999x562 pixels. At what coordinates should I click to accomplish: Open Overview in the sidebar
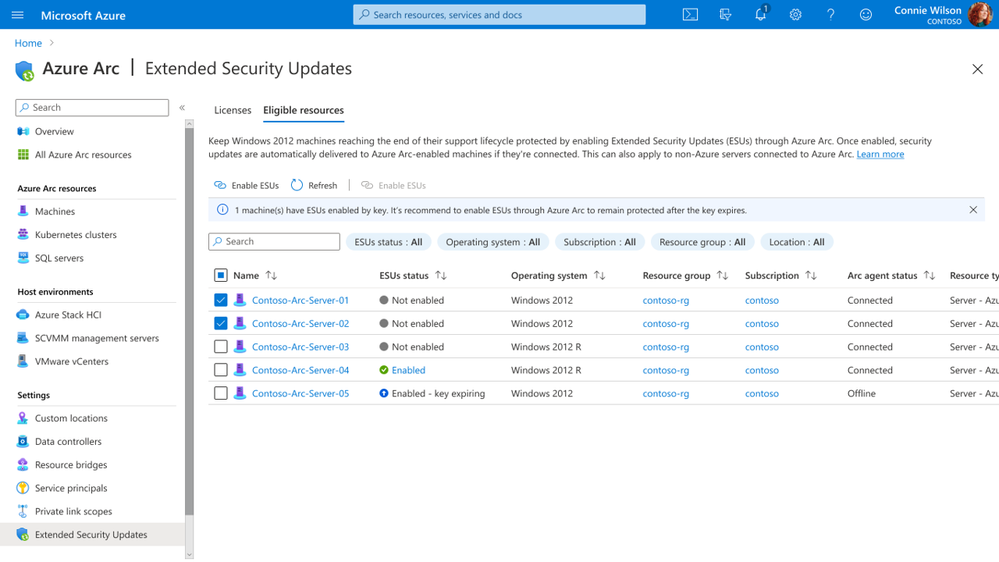54,131
